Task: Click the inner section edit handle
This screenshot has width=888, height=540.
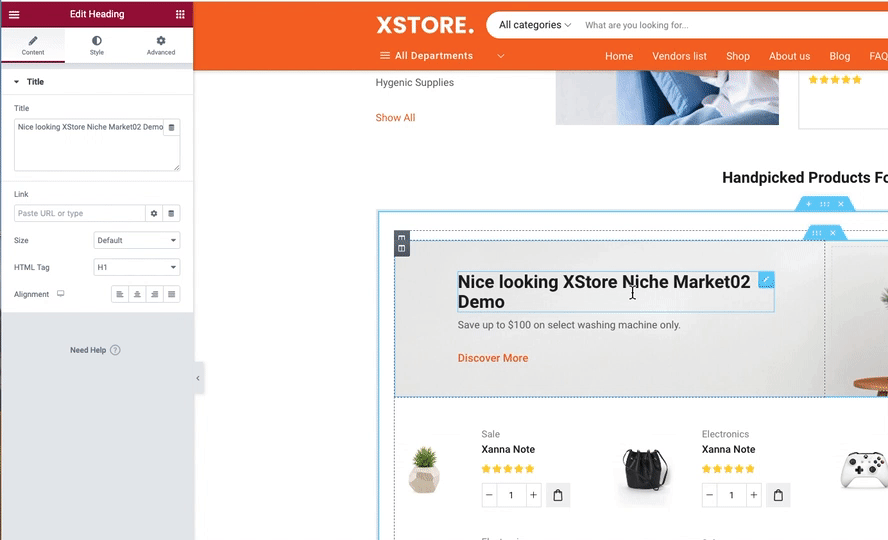Action: 817,233
